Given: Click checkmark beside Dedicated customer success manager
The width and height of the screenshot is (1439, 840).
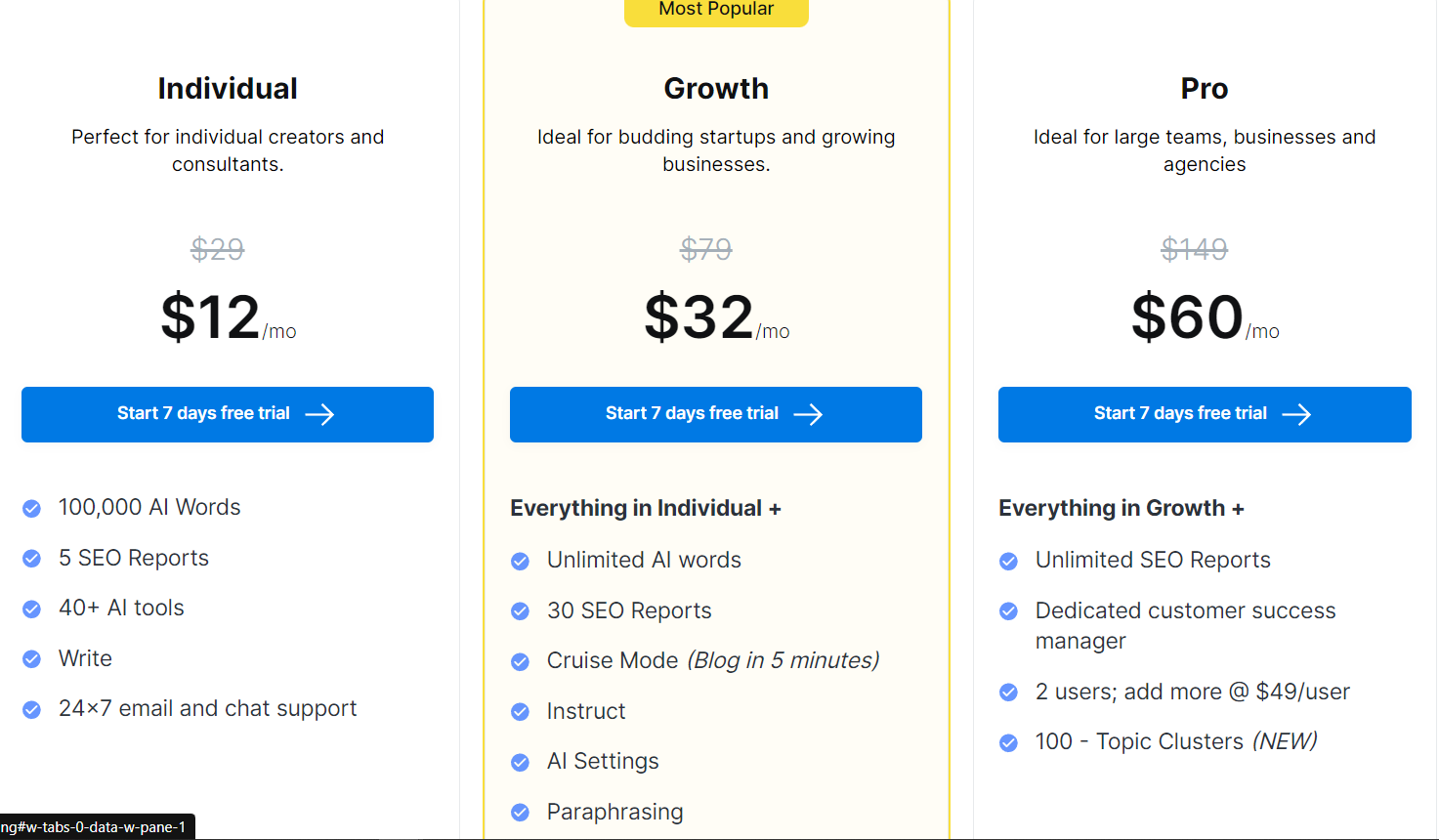Looking at the screenshot, I should pyautogui.click(x=1009, y=611).
